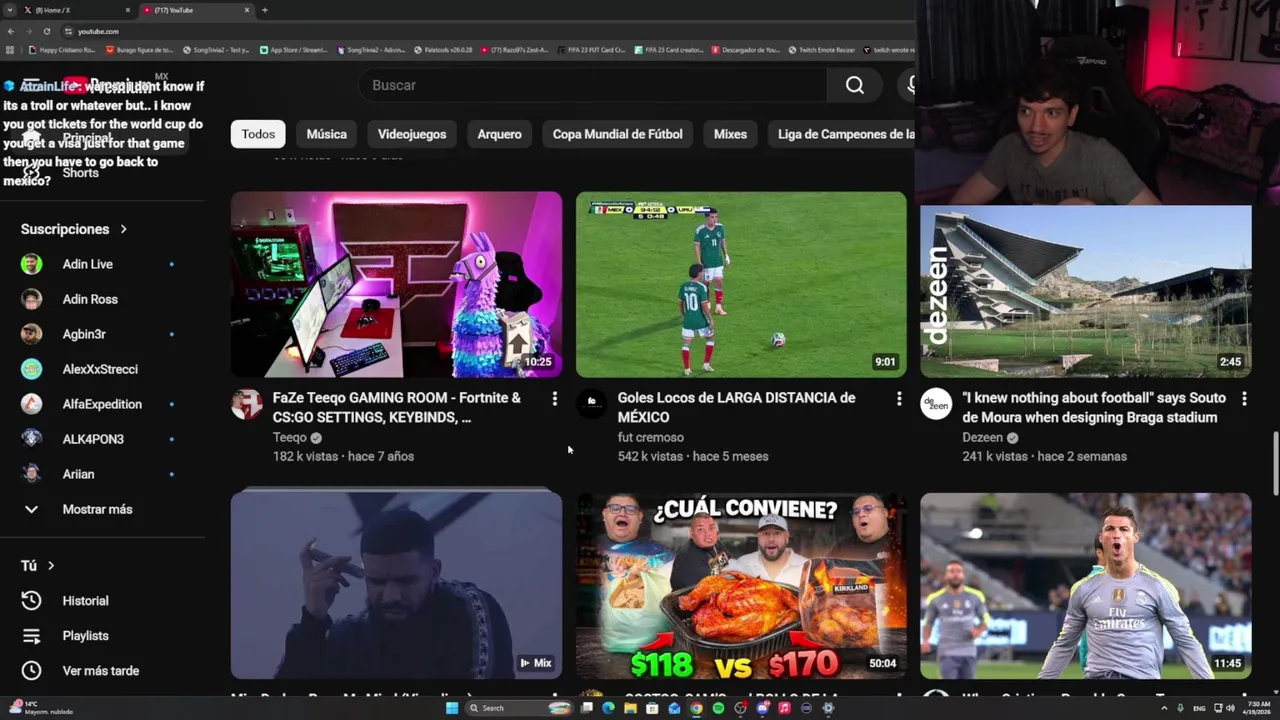Image resolution: width=1280 pixels, height=720 pixels.
Task: Expand the Suscripciones section chevron
Action: click(x=123, y=230)
